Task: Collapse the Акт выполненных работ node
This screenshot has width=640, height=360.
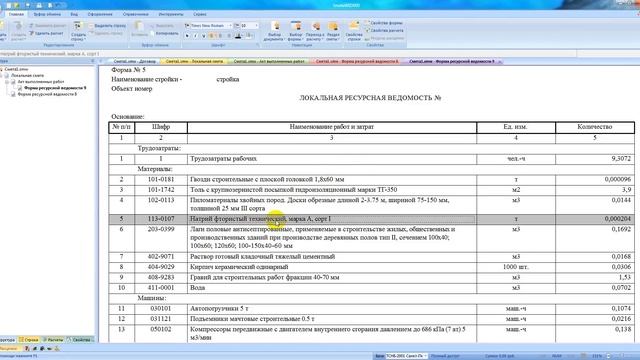Action: (7, 82)
